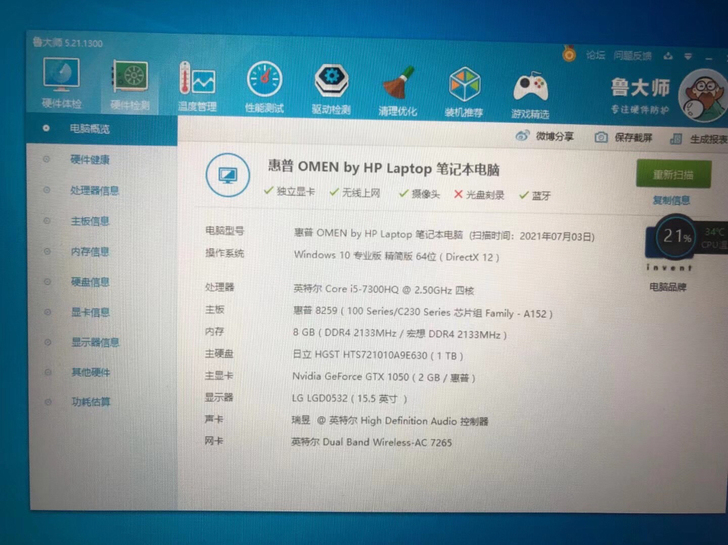Screen dimensions: 728x545
Task: Click the 复制信息 copy info link
Action: [671, 200]
